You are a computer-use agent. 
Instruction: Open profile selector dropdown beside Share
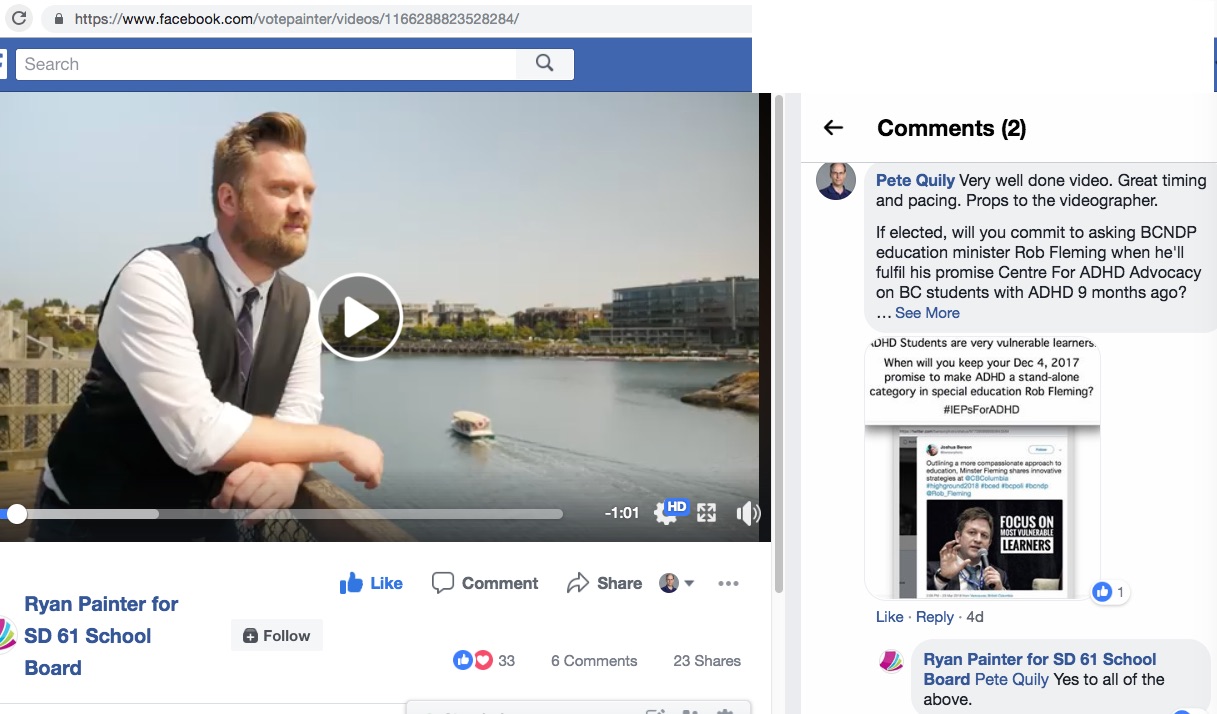[677, 583]
